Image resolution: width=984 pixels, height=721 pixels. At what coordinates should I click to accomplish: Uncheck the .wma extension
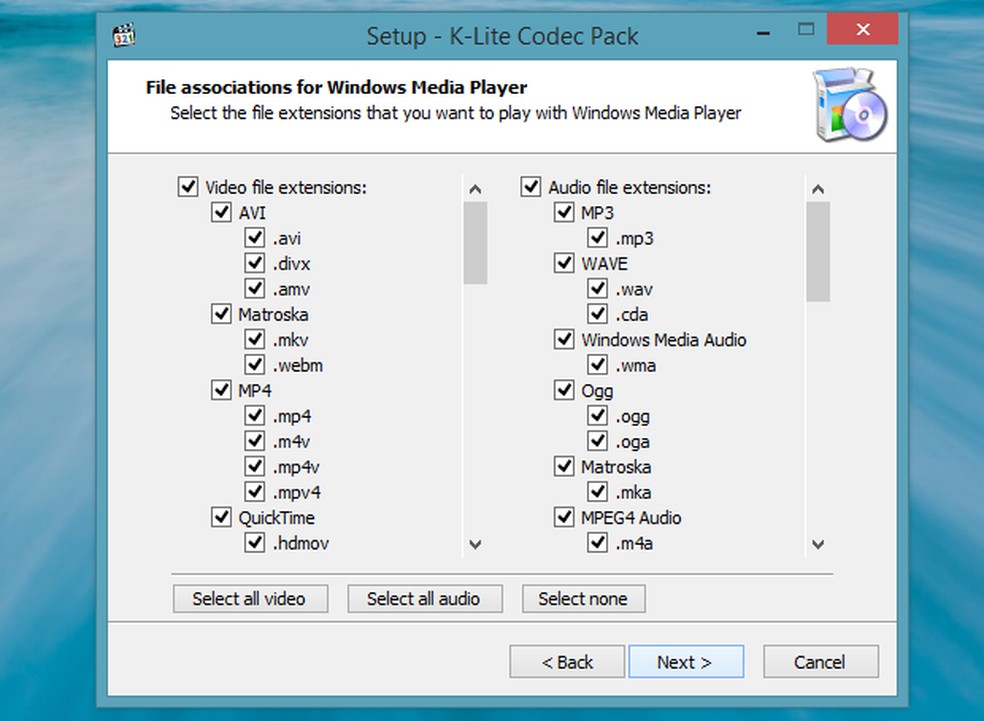coord(597,365)
